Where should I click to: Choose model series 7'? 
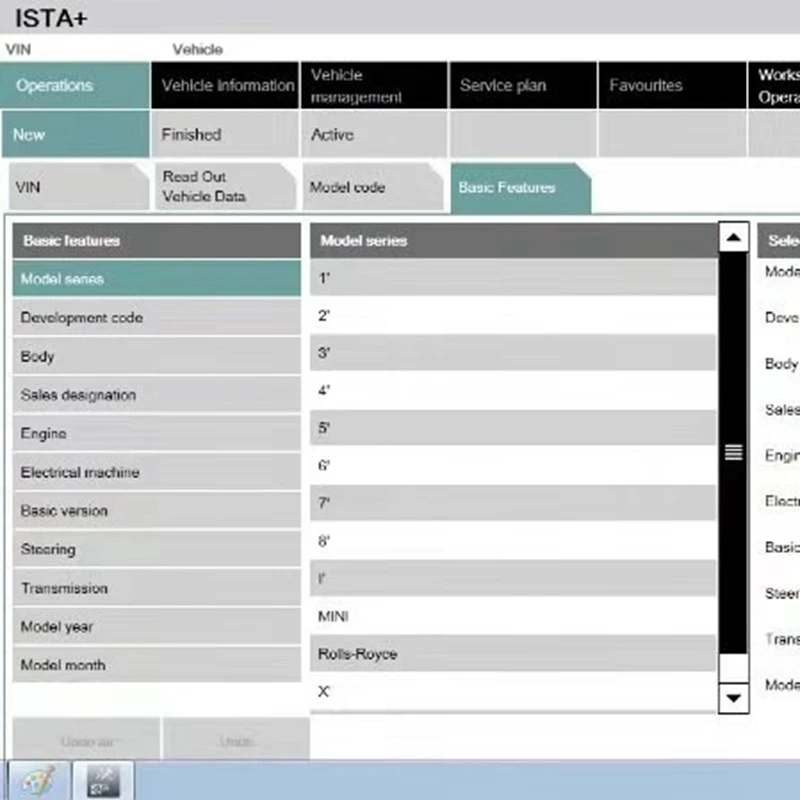pos(513,503)
